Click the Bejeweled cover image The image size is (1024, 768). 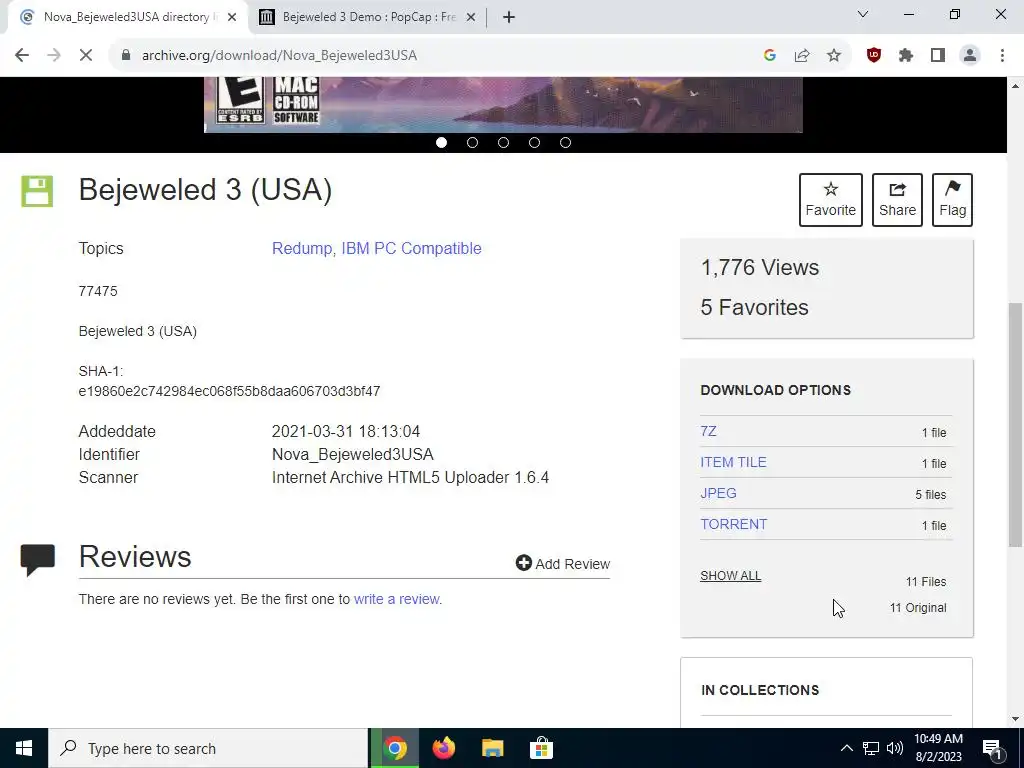[503, 104]
